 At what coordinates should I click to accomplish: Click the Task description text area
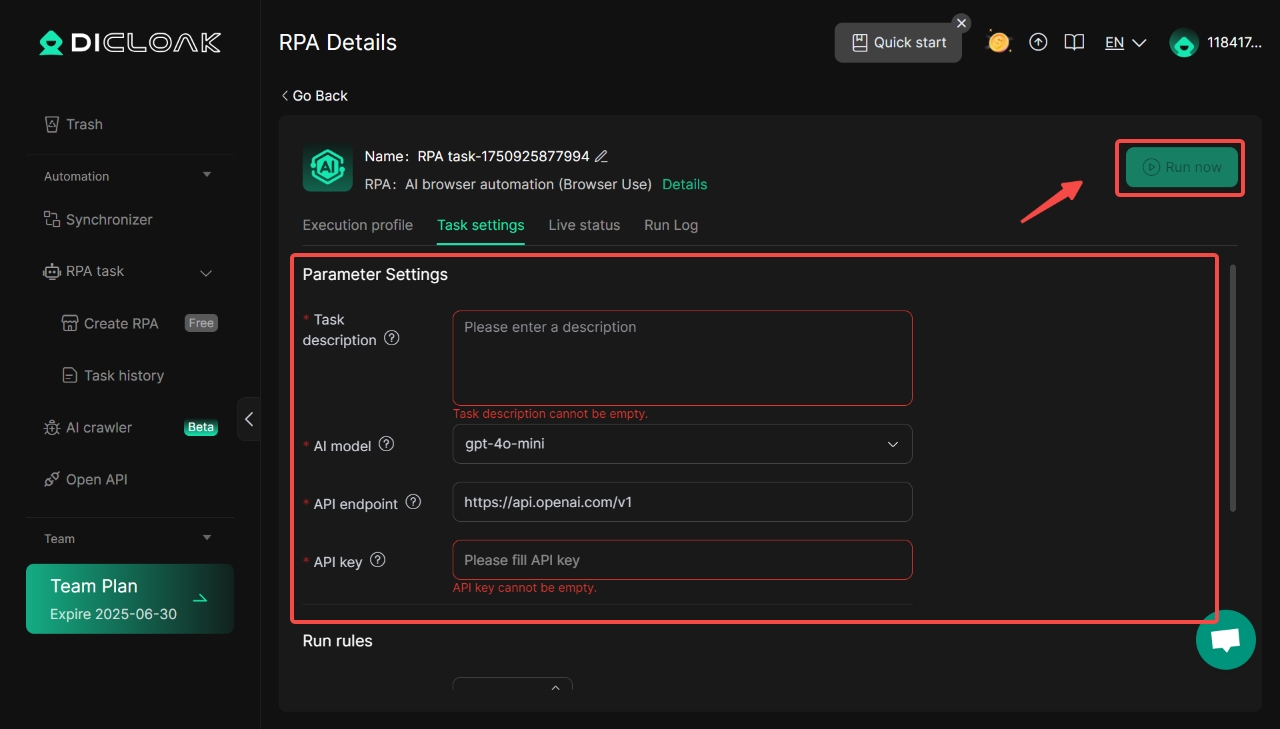[682, 358]
